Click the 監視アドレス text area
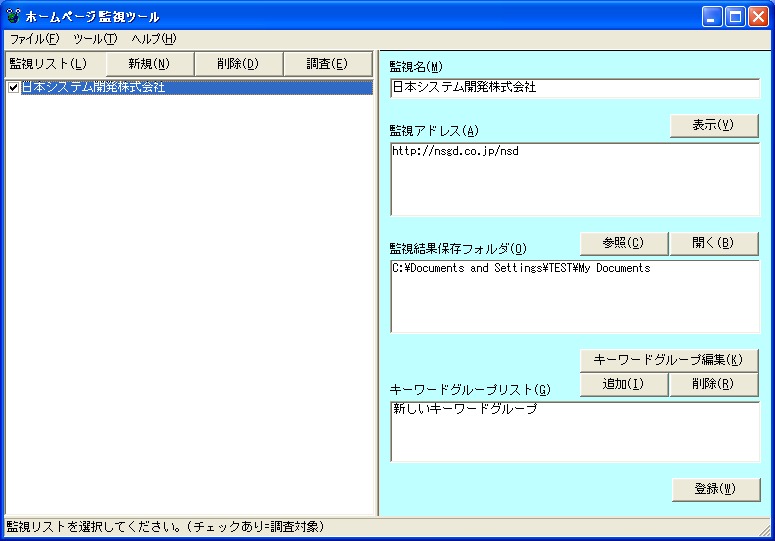The image size is (775, 541). [x=575, y=179]
